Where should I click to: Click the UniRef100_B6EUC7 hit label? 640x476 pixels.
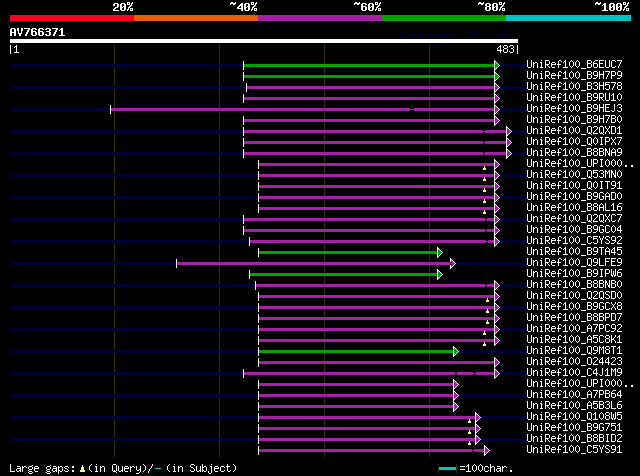[574, 65]
